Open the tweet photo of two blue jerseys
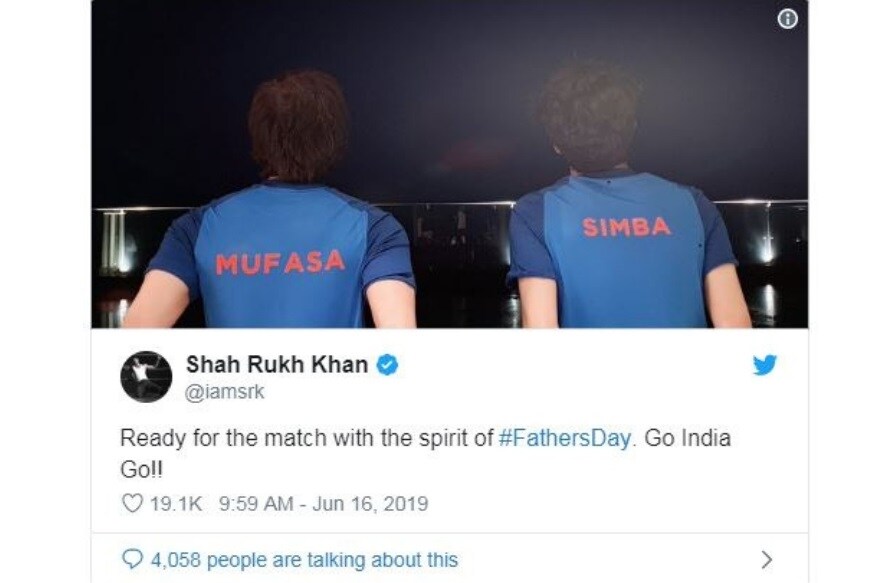Screen dimensions: 875x583 [450, 164]
